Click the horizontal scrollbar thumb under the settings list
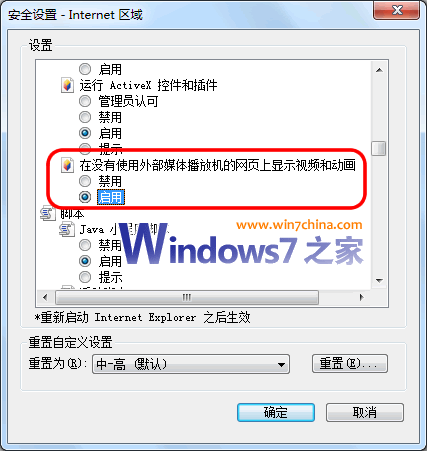Viewport: 427px width, 451px height. point(187,297)
